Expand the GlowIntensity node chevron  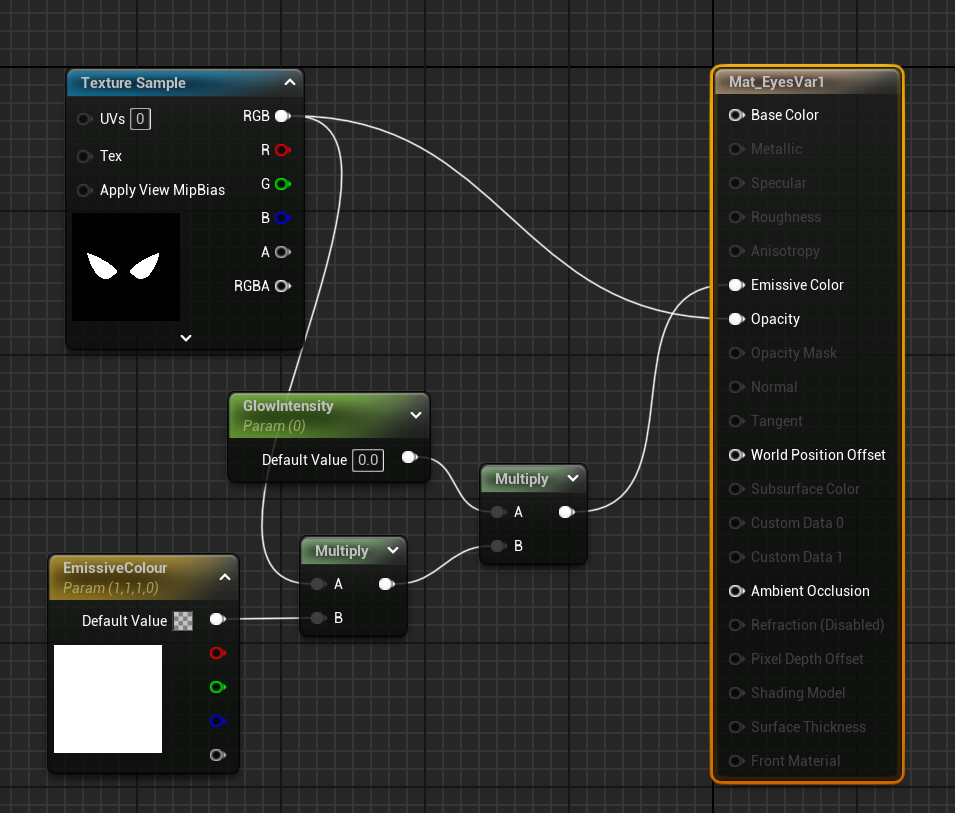(416, 415)
